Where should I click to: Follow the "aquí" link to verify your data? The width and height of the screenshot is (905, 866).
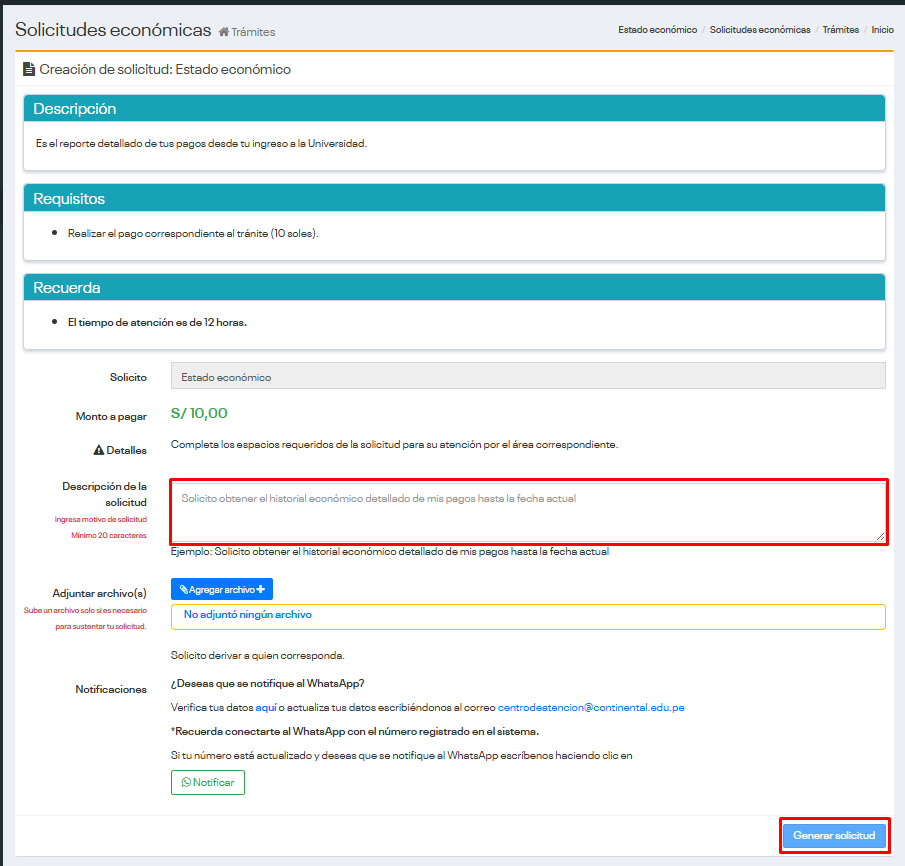(266, 707)
